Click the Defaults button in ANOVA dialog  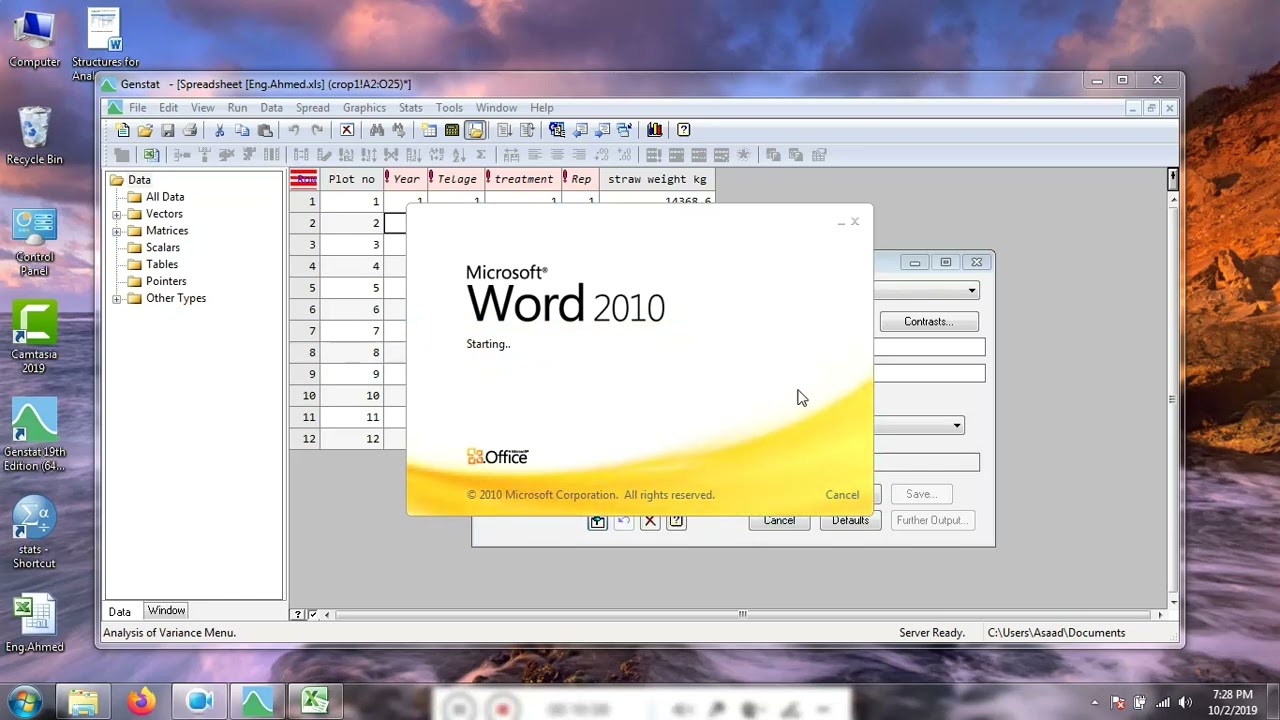(x=850, y=520)
